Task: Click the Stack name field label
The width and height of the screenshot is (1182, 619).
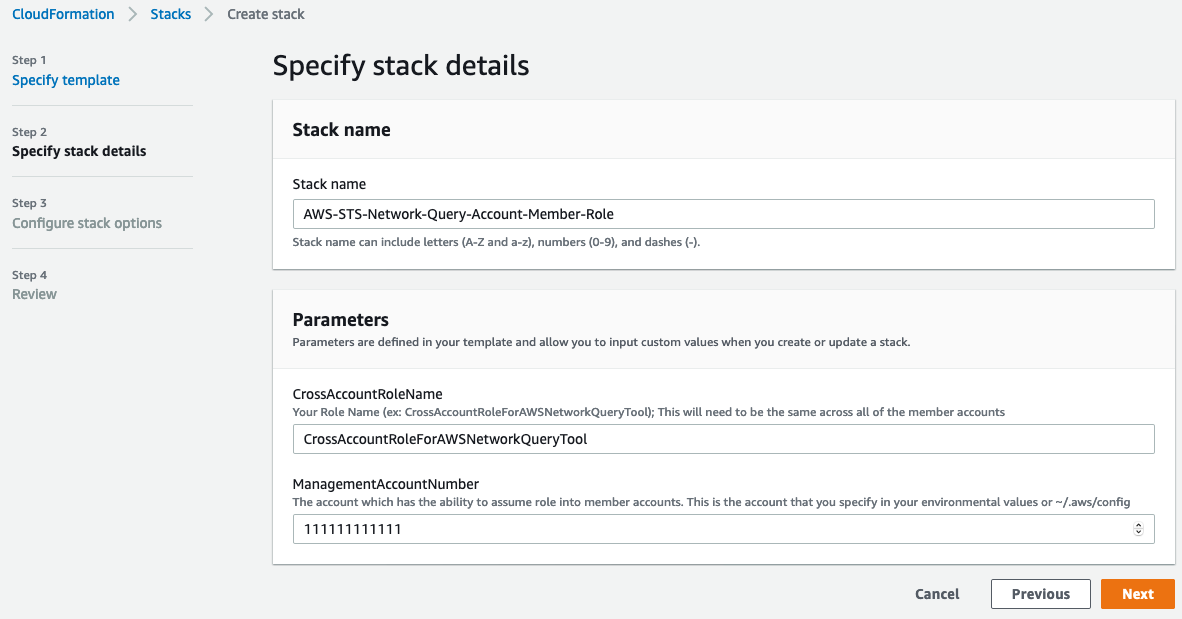Action: (329, 184)
